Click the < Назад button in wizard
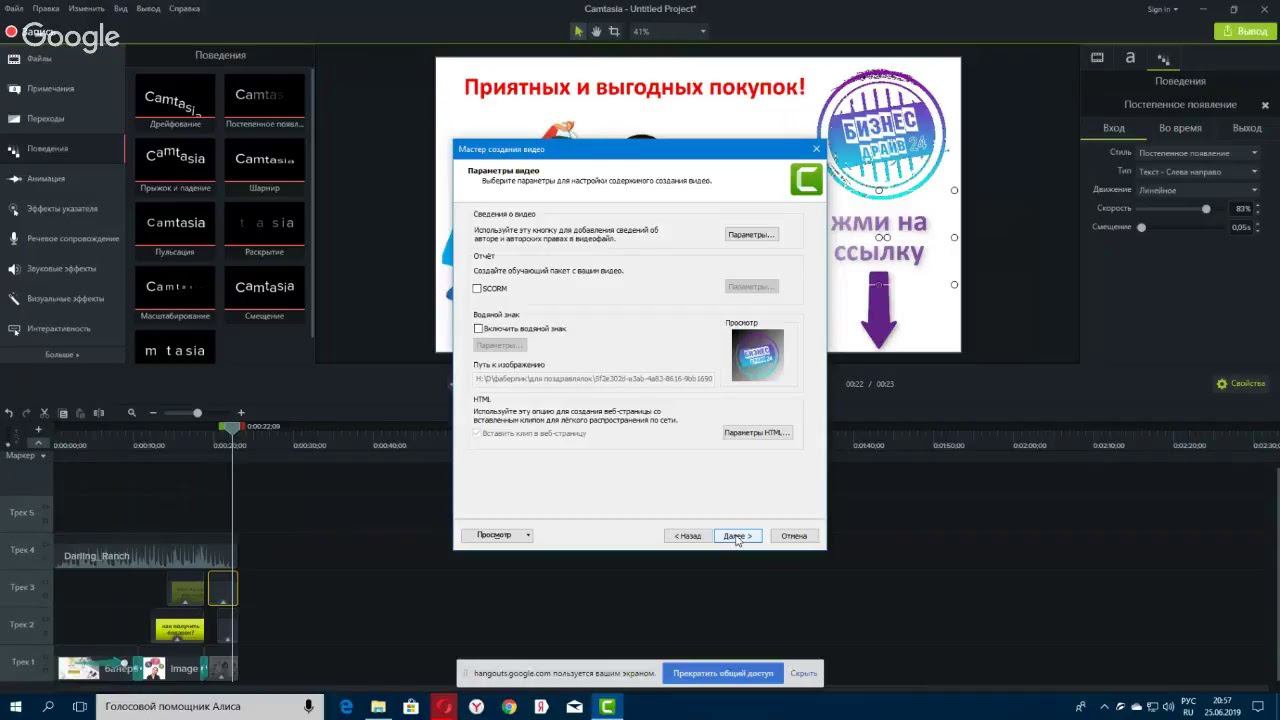Screen dimensions: 1280x720 [x=687, y=535]
